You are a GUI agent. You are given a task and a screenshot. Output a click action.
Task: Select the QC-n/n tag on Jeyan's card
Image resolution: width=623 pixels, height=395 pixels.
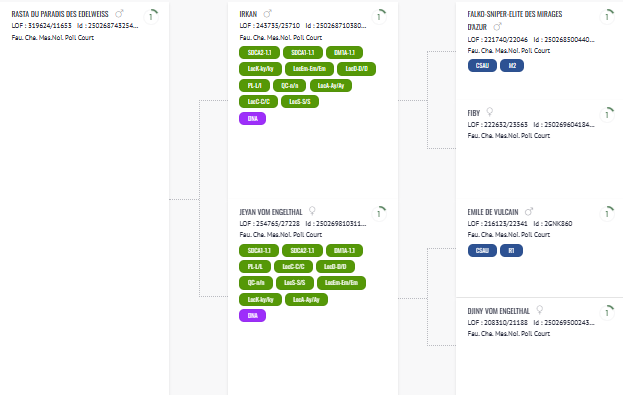pos(256,283)
